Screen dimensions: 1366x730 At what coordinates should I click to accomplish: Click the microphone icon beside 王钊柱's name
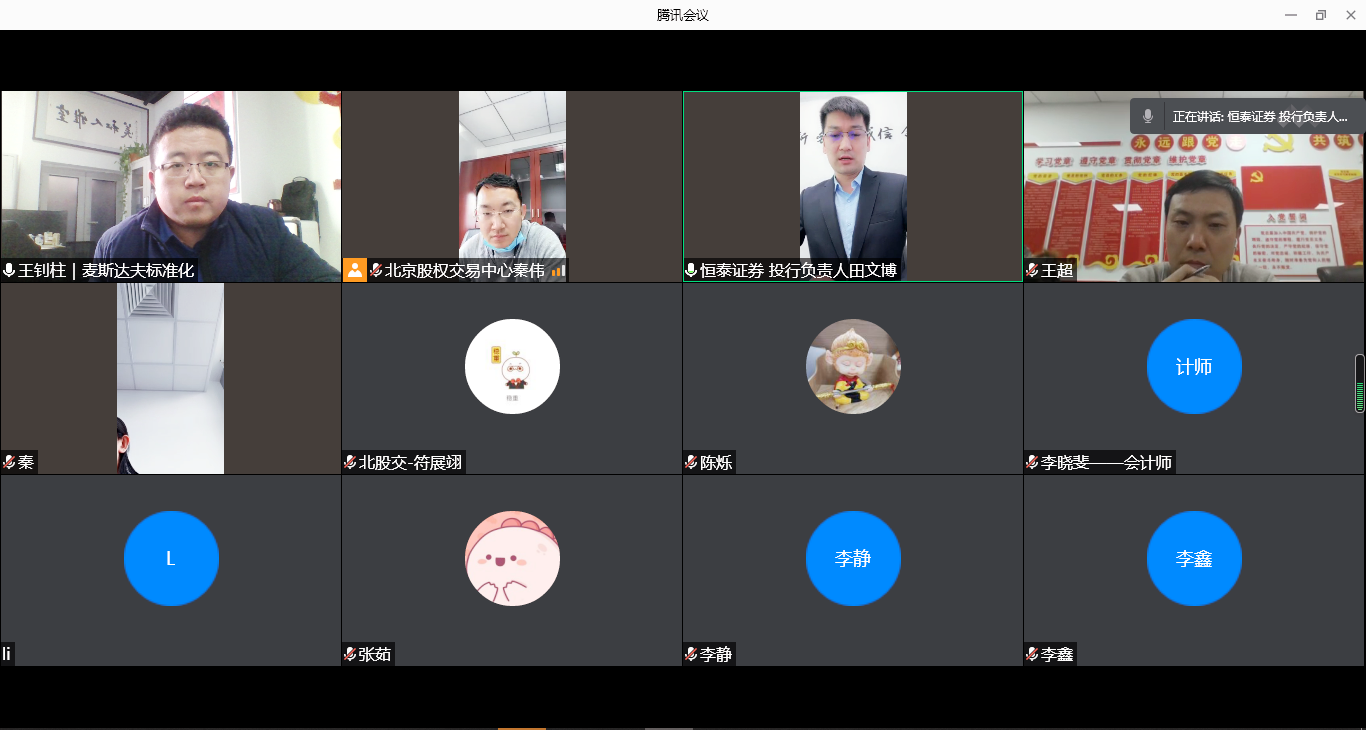9,271
